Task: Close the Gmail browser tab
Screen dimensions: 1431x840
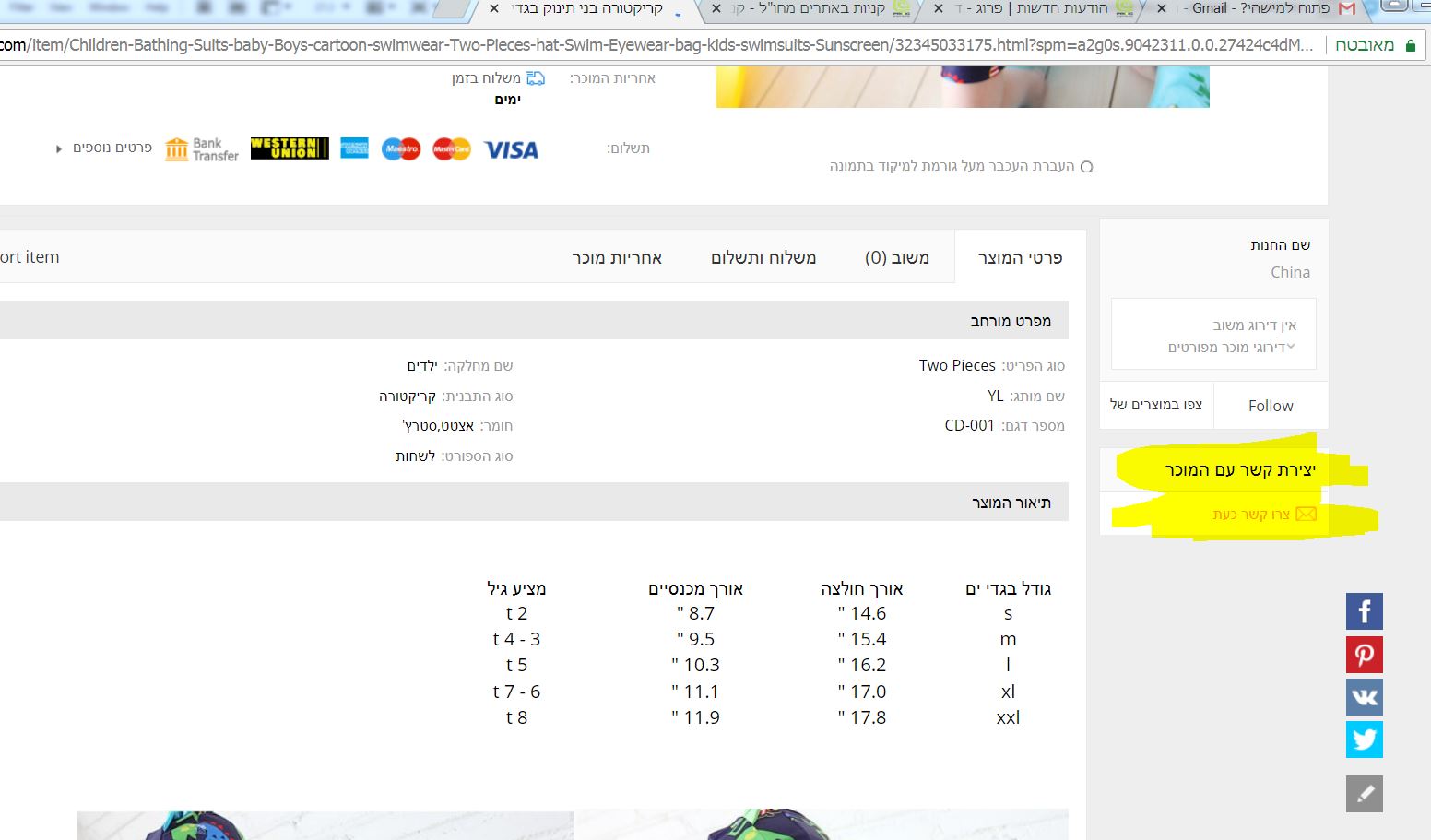Action: (1162, 8)
